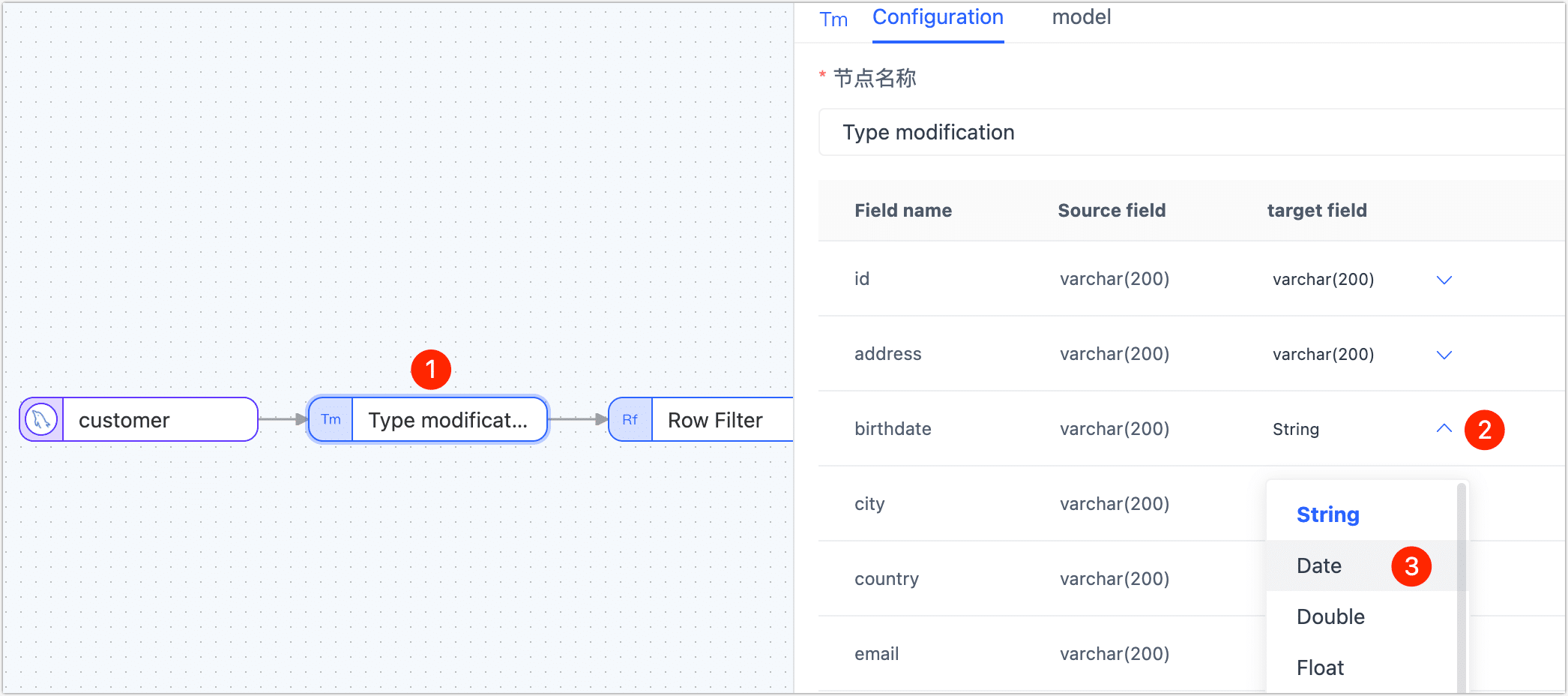
Task: Pick Float from the dropdown options
Action: tap(1320, 667)
